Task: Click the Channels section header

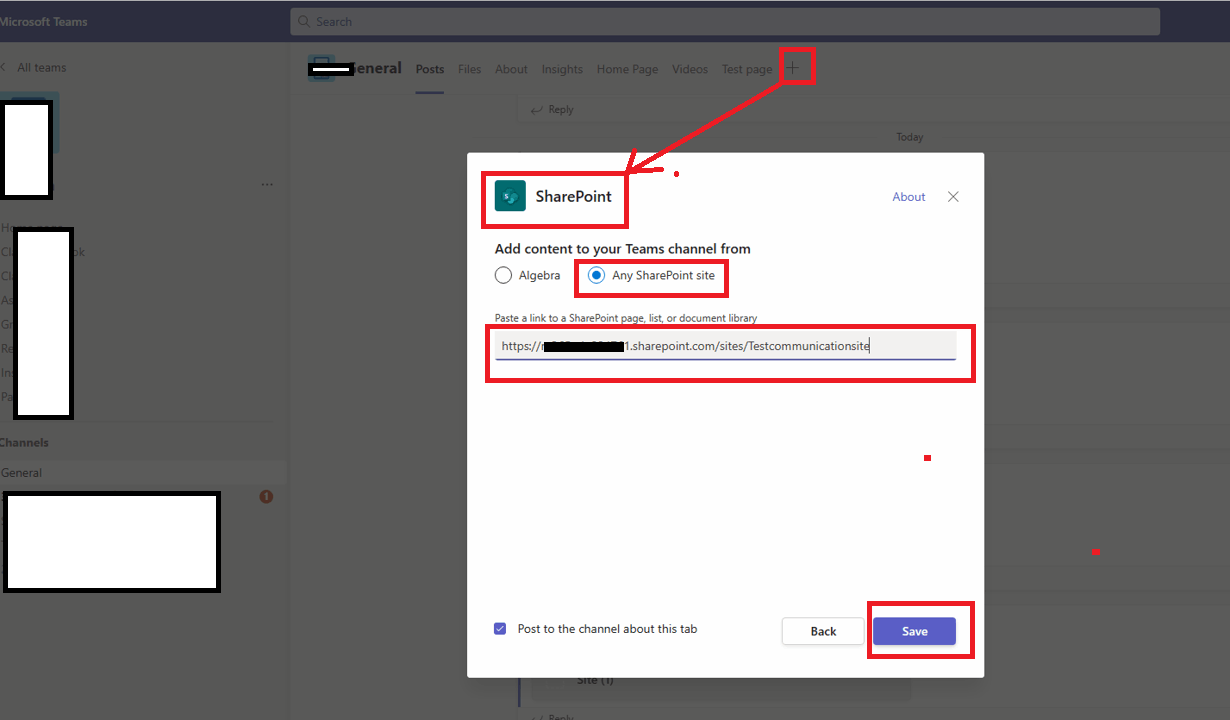Action: [x=25, y=442]
